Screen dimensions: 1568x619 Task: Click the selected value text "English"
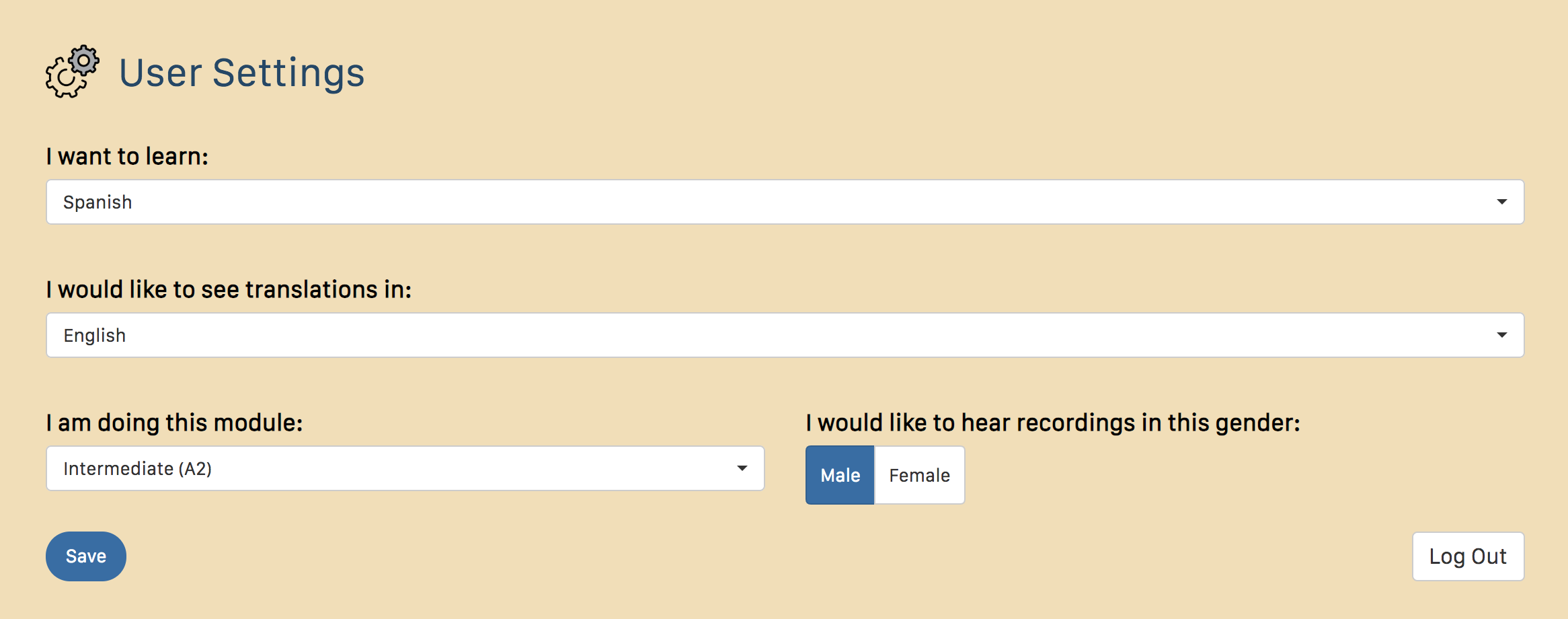95,336
